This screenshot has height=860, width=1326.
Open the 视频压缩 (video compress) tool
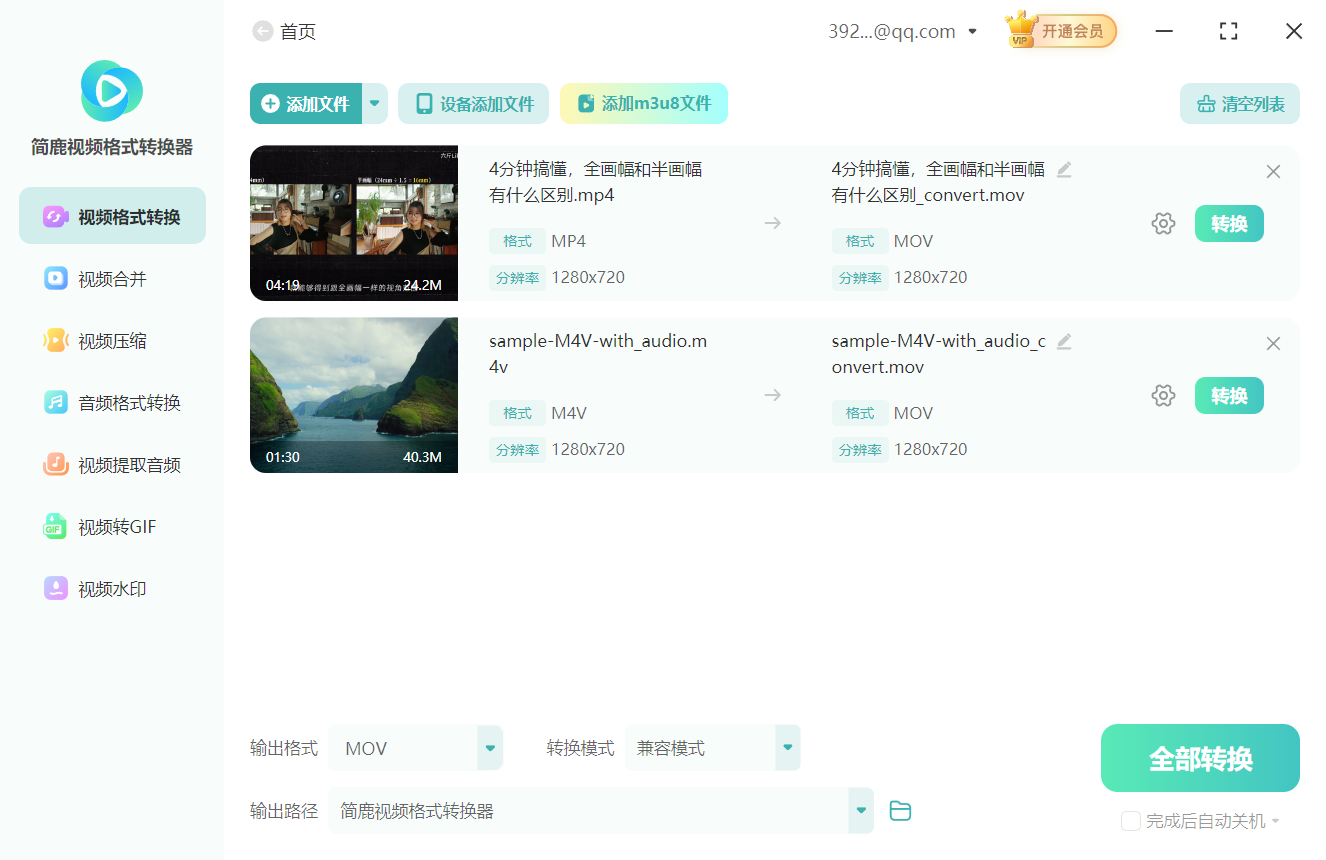pyautogui.click(x=111, y=340)
